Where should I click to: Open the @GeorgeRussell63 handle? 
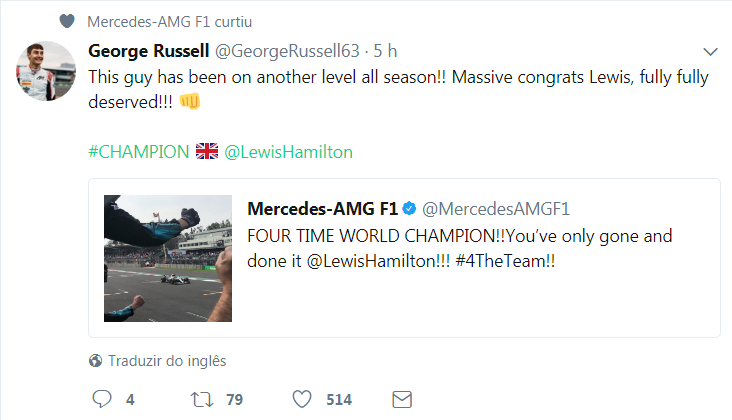[x=298, y=51]
